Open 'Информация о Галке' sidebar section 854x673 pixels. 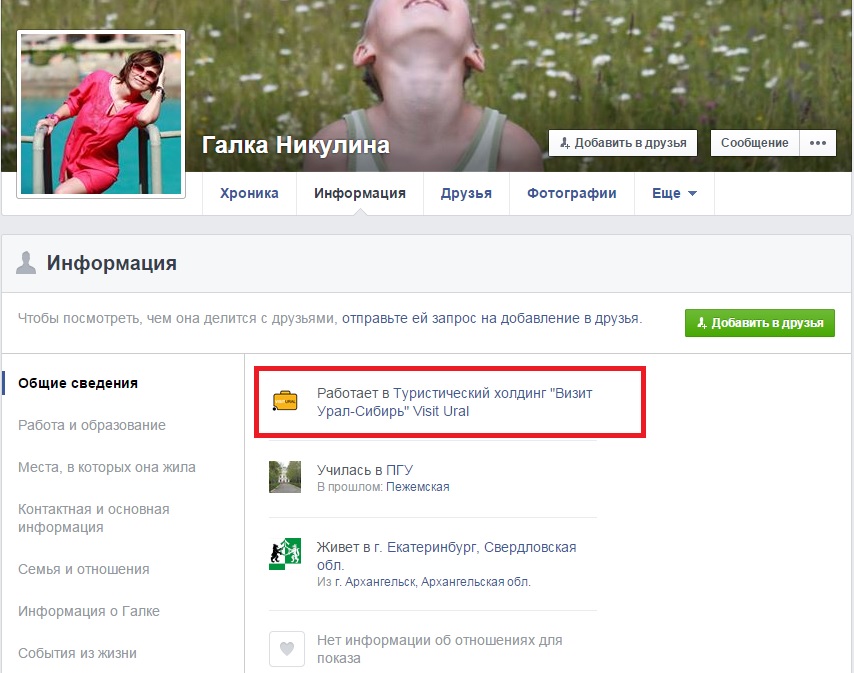click(x=89, y=611)
